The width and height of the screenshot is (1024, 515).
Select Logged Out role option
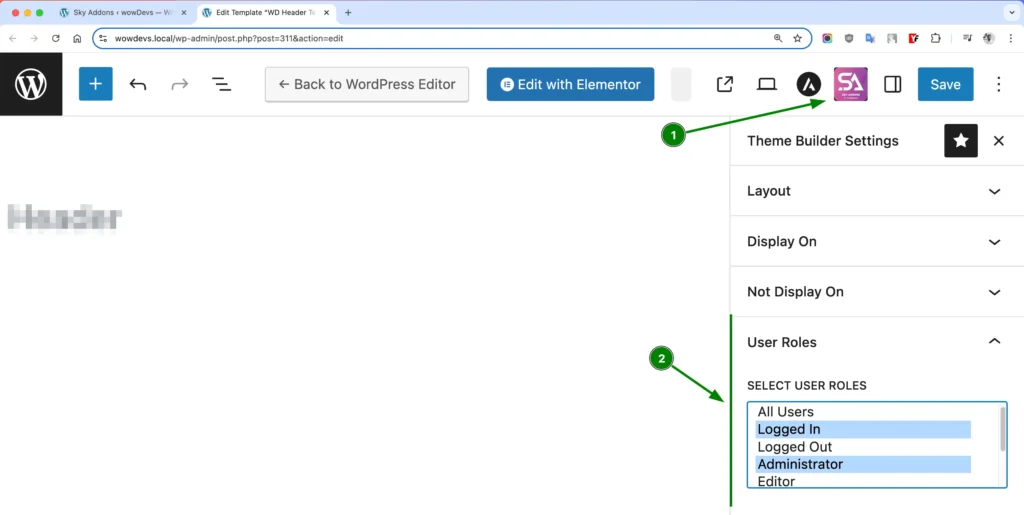[x=863, y=447]
